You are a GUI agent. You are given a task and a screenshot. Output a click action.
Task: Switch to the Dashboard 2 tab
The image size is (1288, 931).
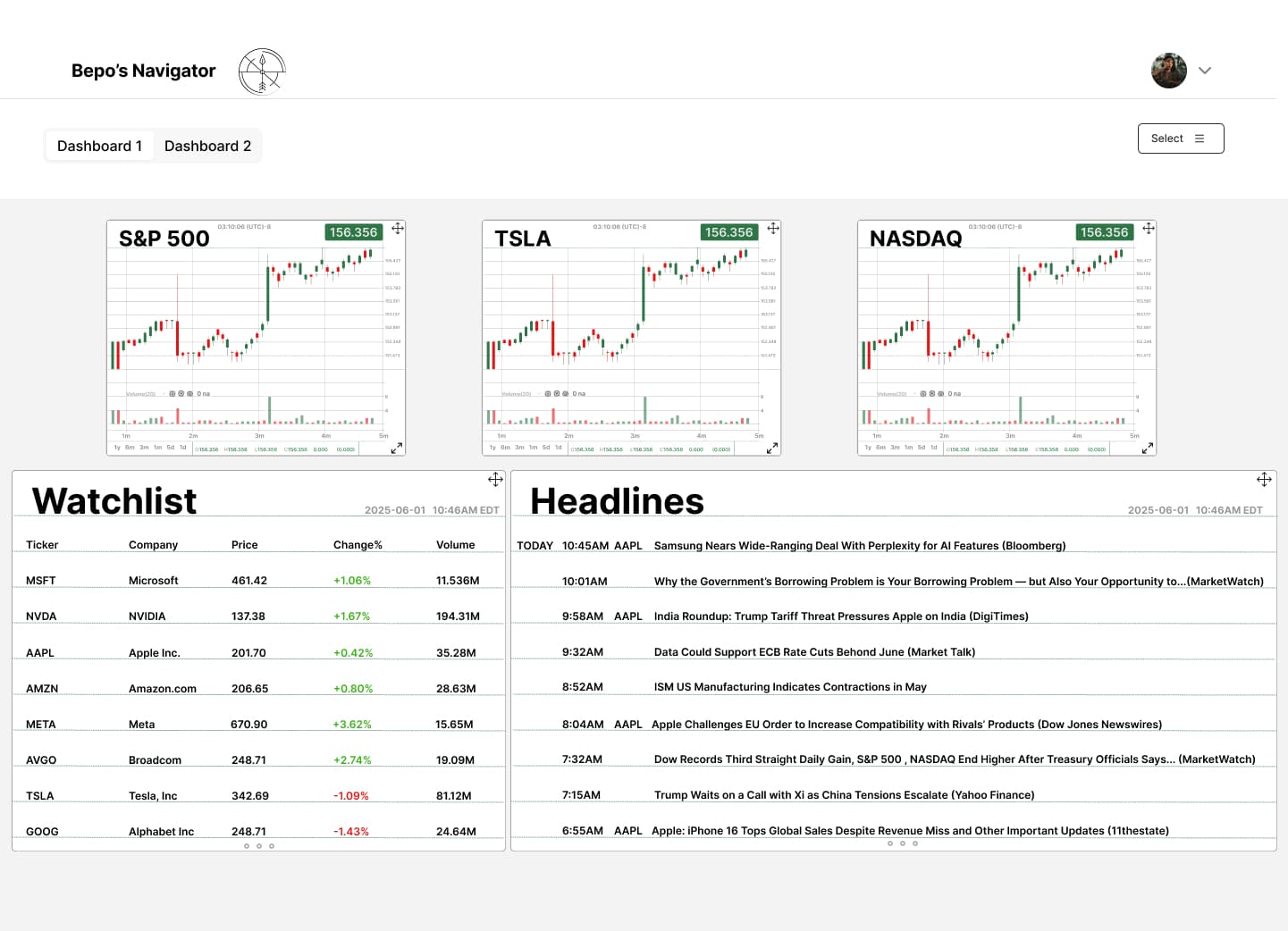pos(207,146)
